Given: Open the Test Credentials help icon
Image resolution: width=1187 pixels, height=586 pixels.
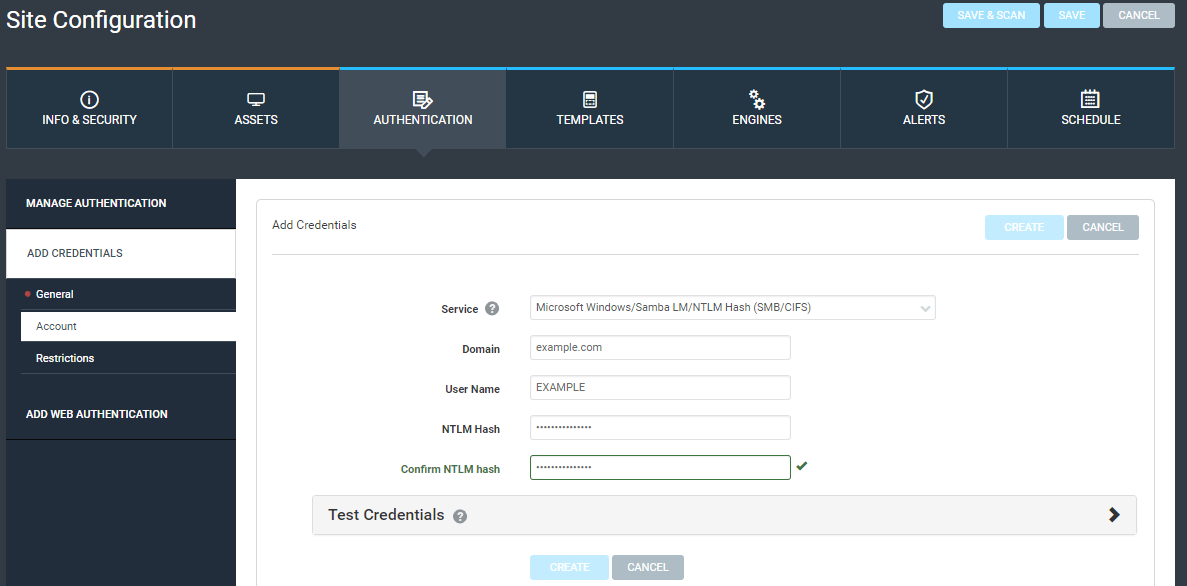Looking at the screenshot, I should 459,517.
